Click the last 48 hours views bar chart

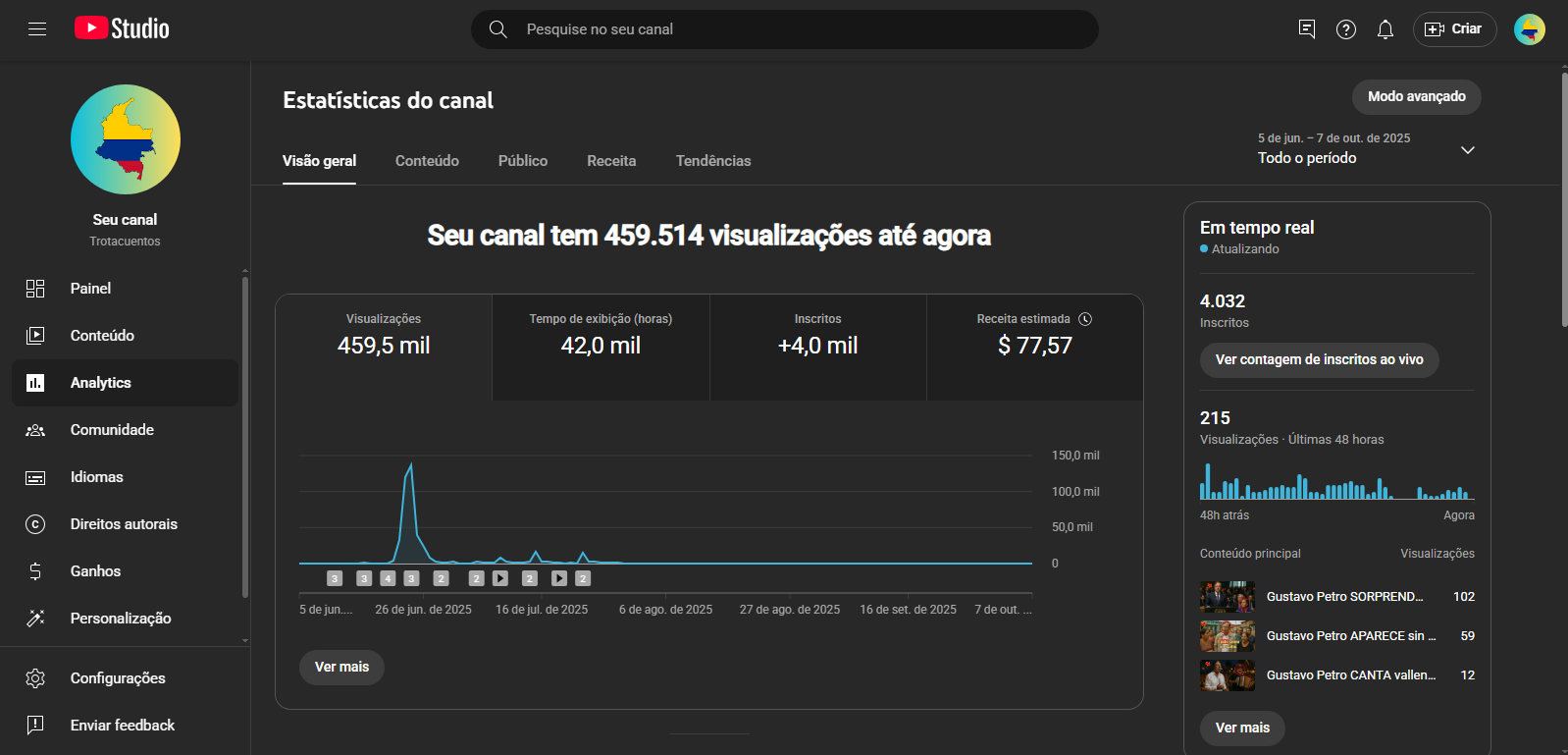click(1336, 481)
